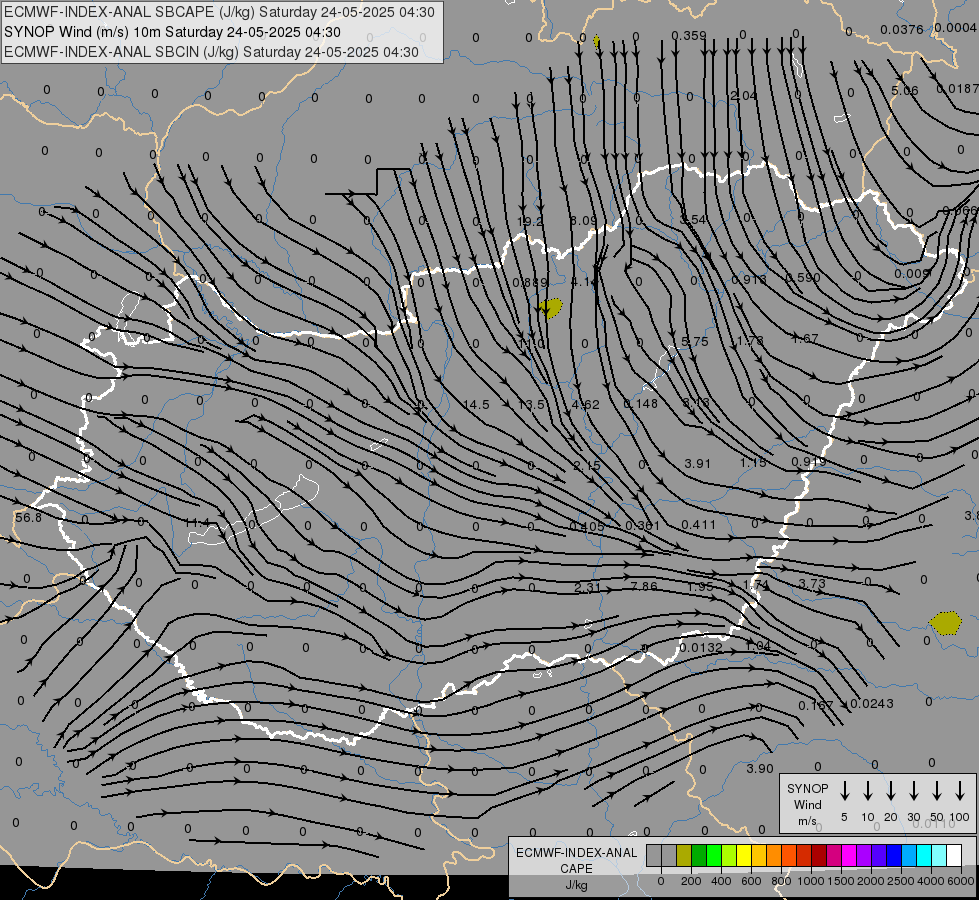Click the map value 4.62
This screenshot has height=900, width=979.
coord(586,405)
